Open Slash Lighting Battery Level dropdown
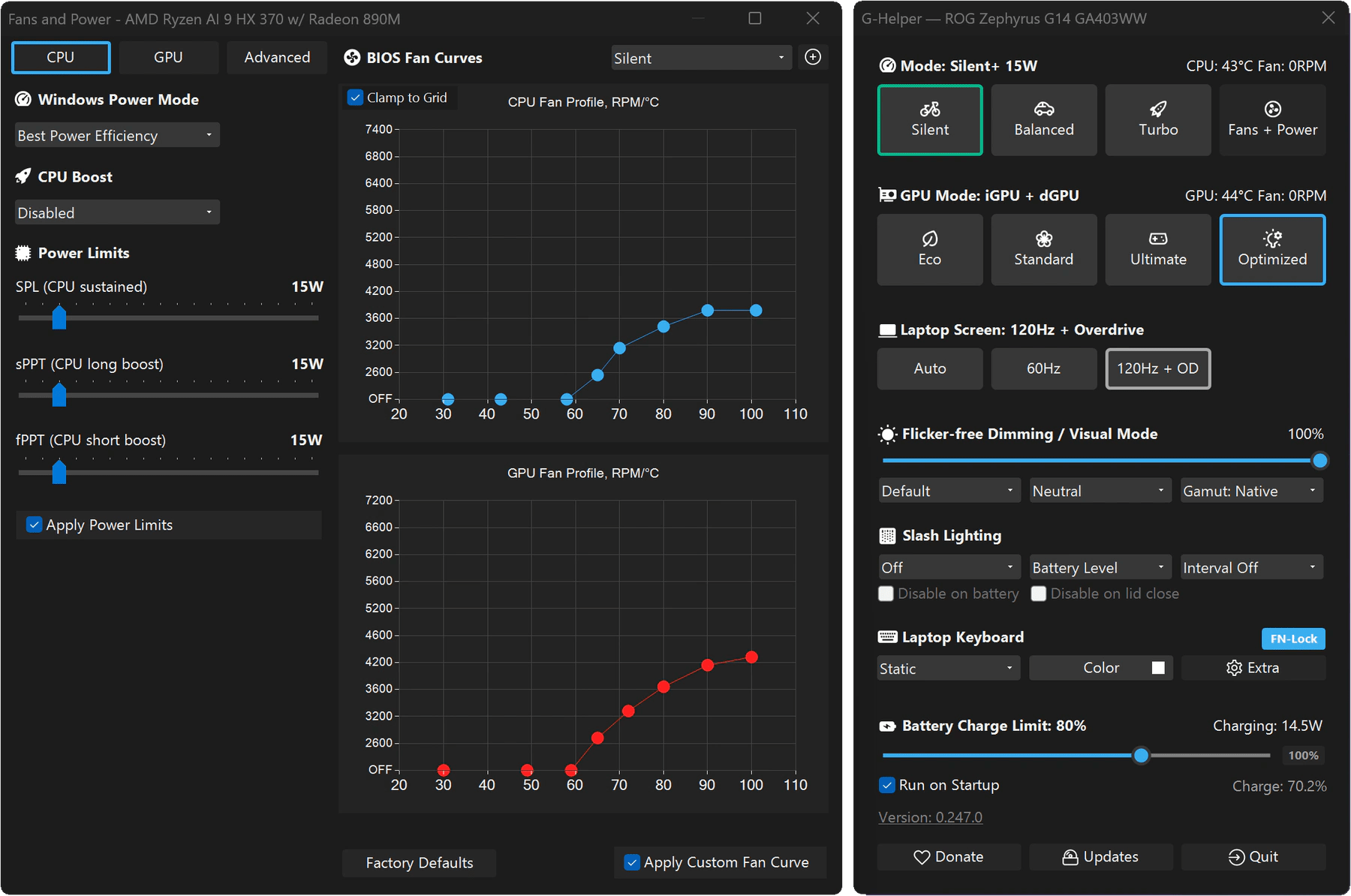 (1100, 567)
